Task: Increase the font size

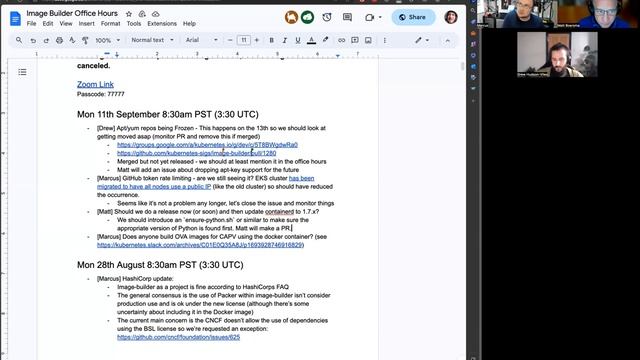Action: 257,40
